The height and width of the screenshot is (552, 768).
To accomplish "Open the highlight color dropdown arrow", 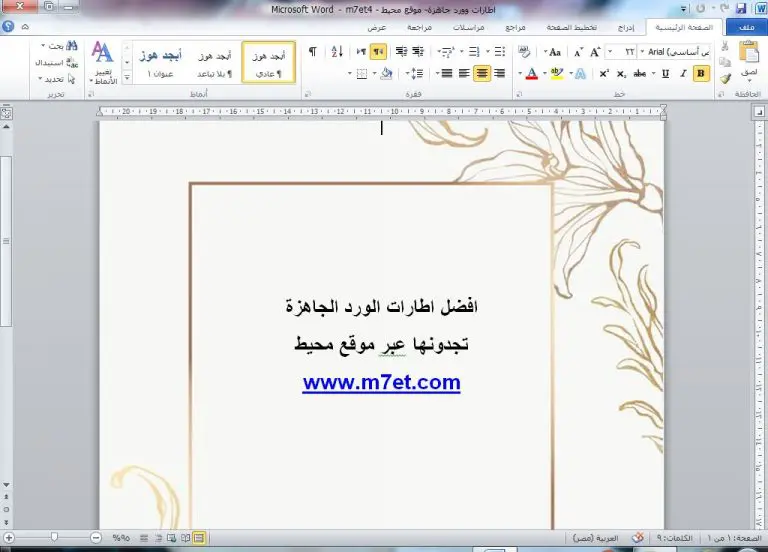I will (x=545, y=73).
